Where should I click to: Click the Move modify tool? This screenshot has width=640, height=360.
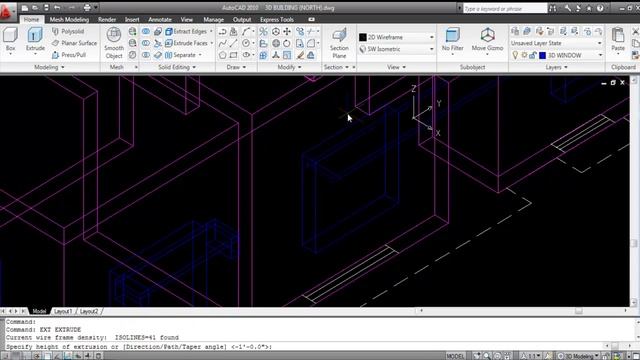(287, 31)
